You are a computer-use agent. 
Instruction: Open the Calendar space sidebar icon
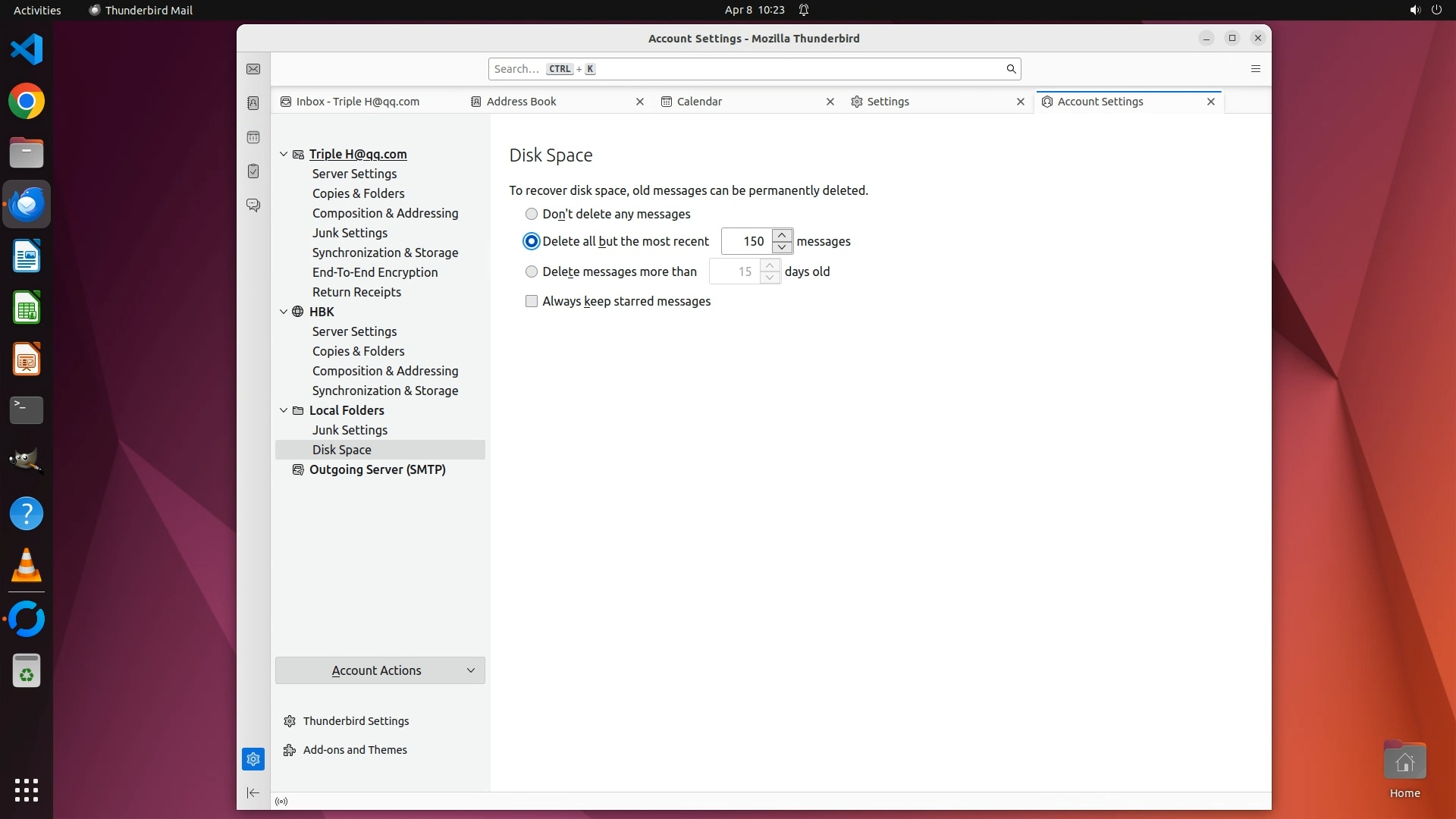tap(253, 137)
